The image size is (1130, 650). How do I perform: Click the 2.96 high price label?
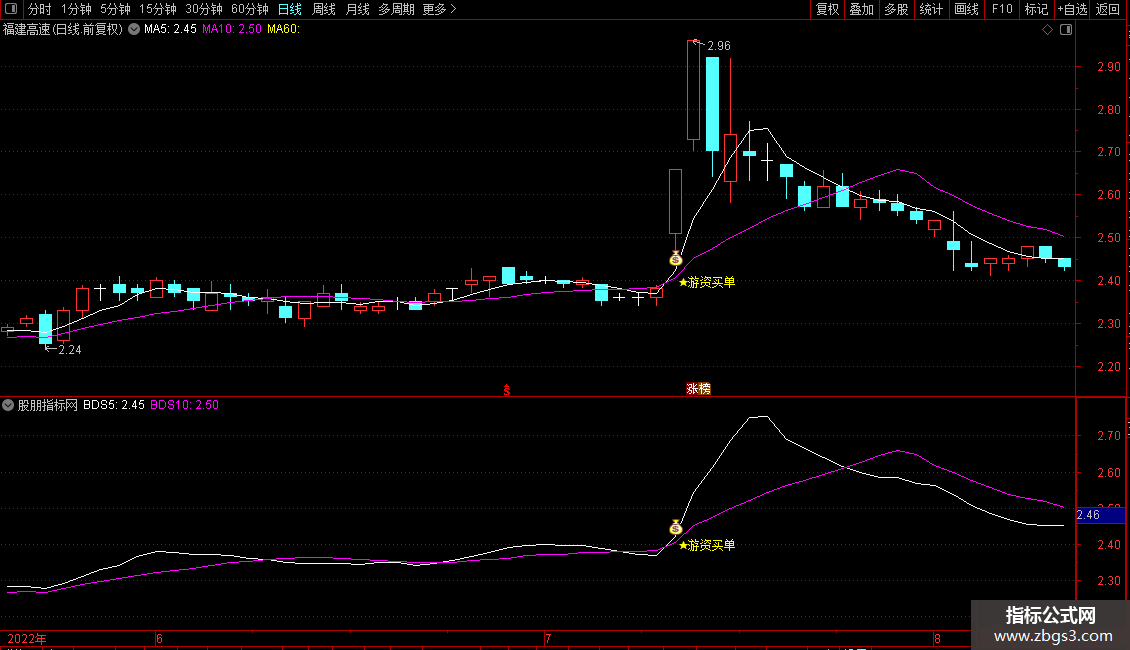719,45
